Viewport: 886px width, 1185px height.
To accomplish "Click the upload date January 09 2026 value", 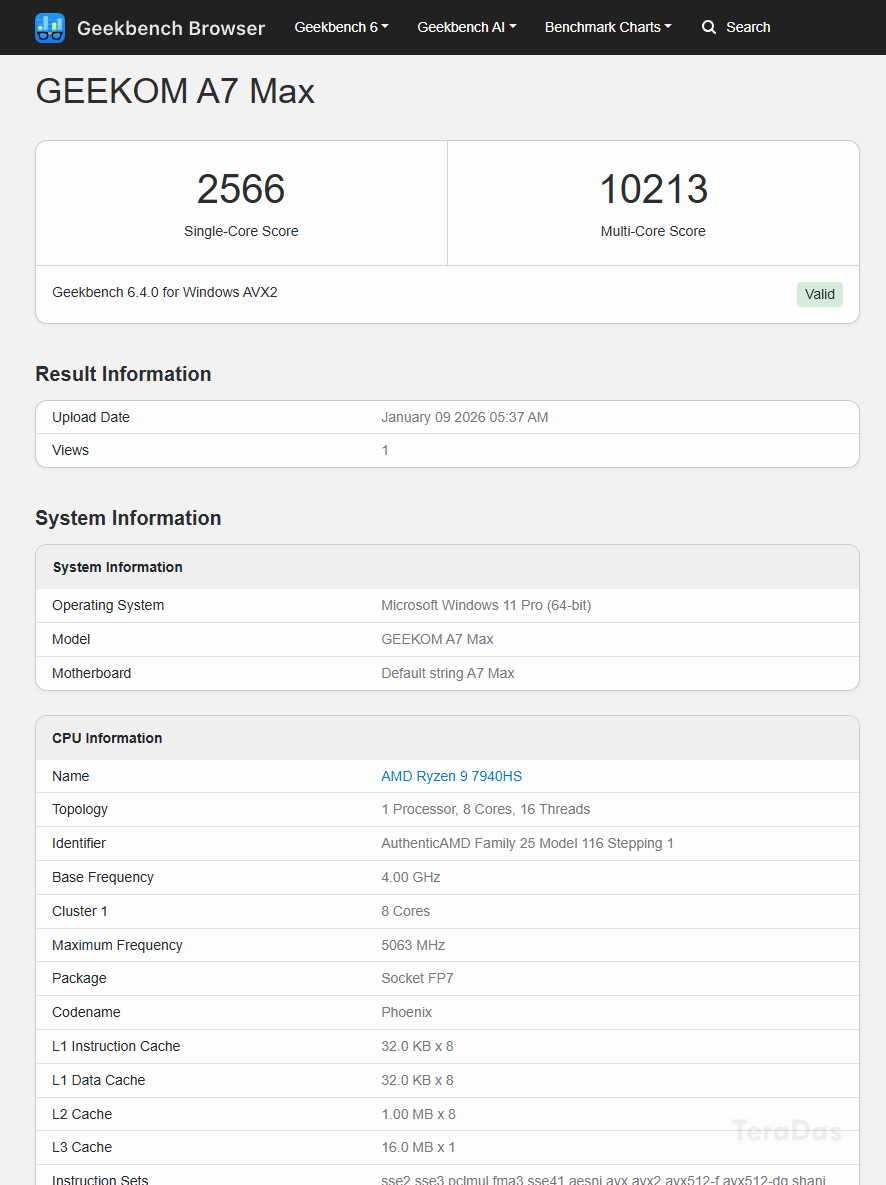I will pyautogui.click(x=464, y=417).
